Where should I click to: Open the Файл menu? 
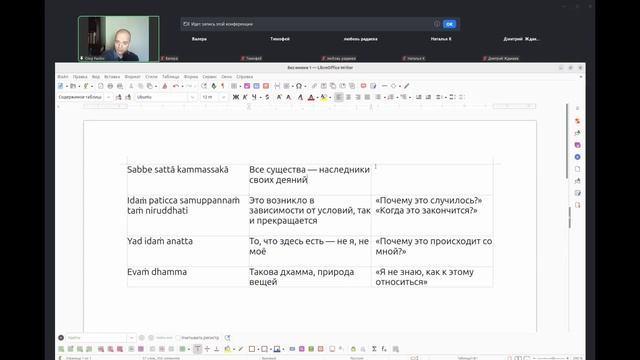[63, 77]
